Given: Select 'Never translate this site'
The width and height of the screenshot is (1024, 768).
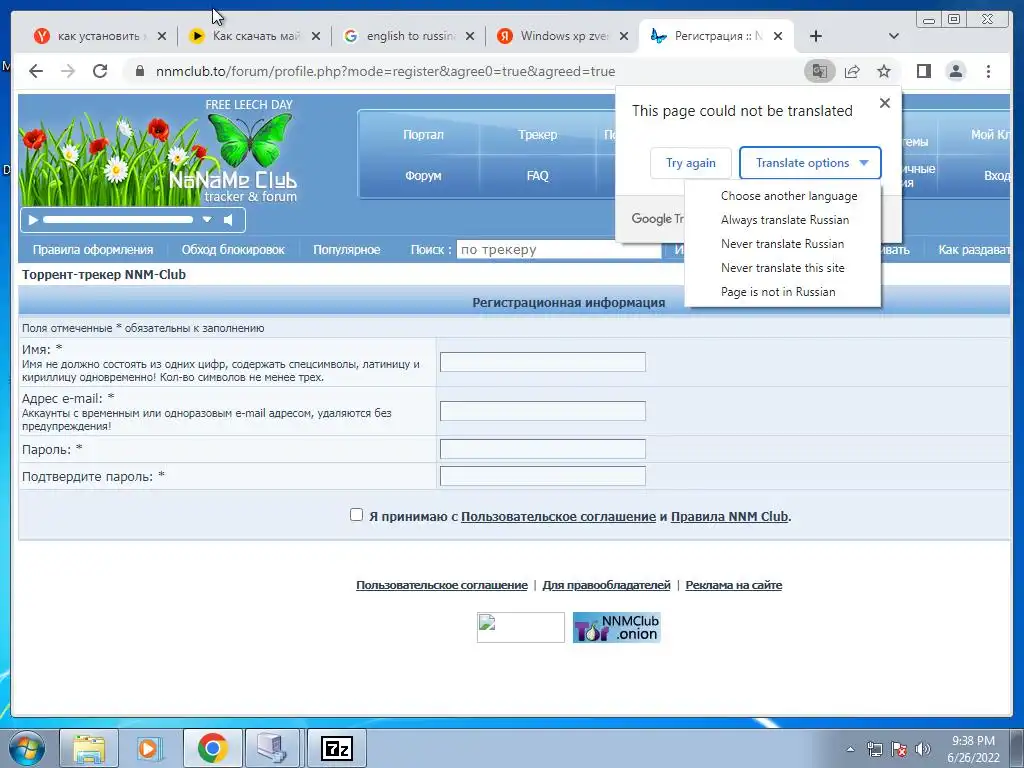Looking at the screenshot, I should pos(782,268).
